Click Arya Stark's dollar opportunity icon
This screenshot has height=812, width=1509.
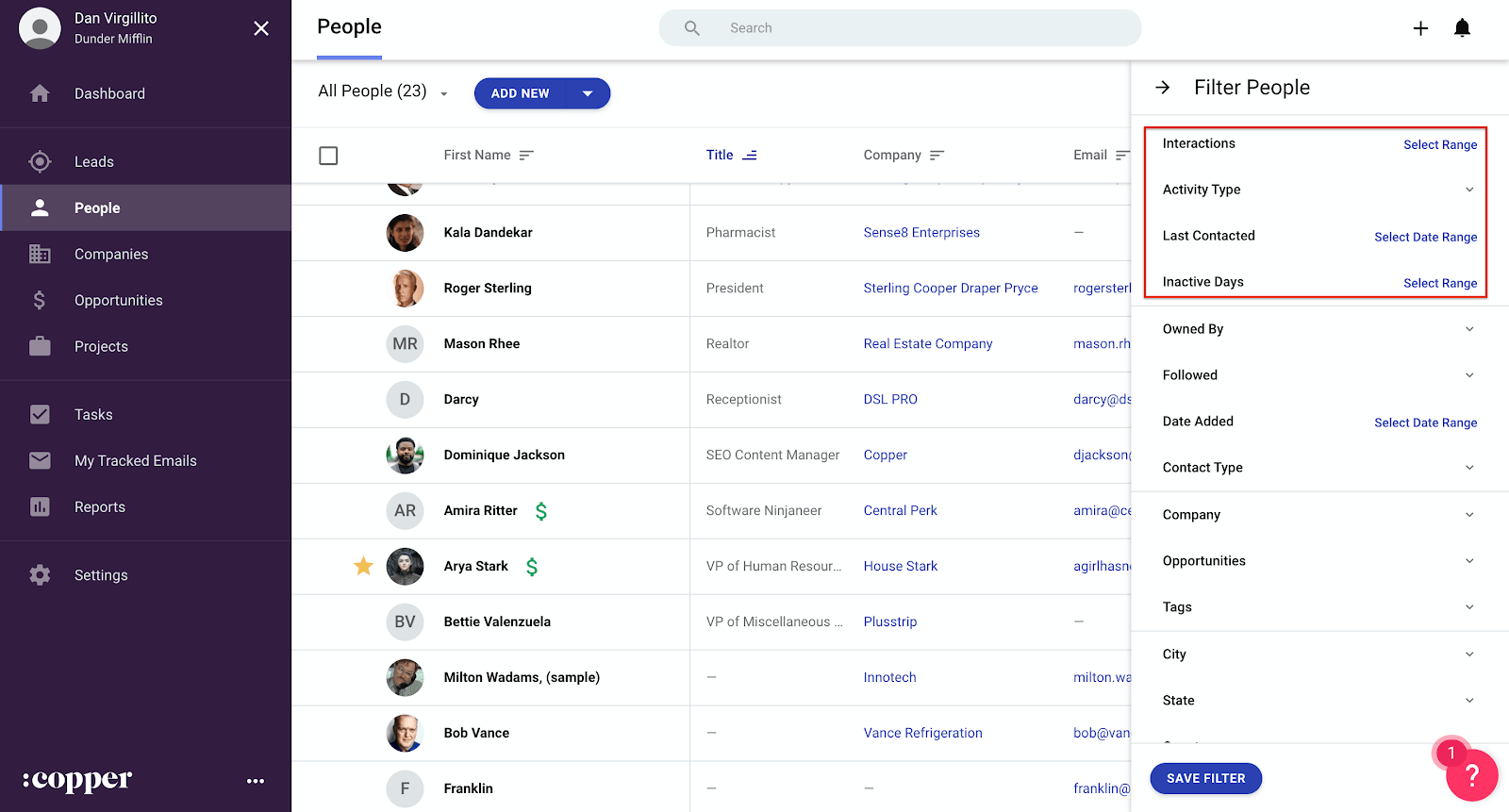coord(532,567)
